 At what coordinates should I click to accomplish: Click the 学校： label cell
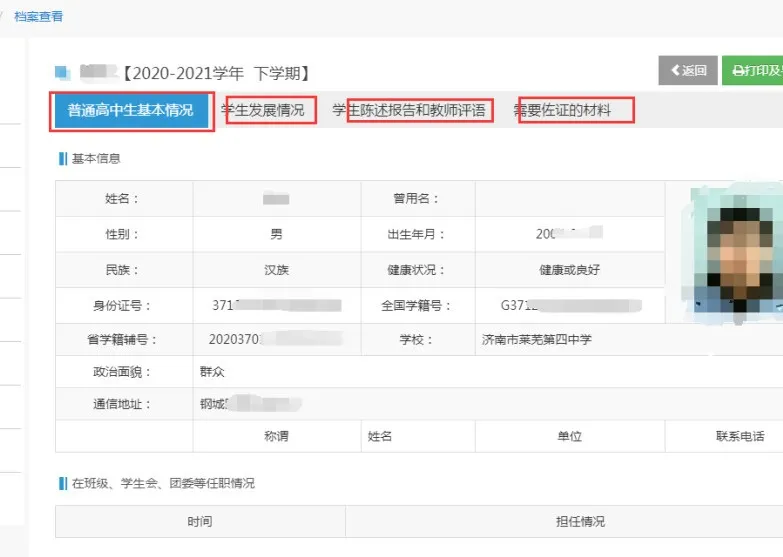(418, 340)
